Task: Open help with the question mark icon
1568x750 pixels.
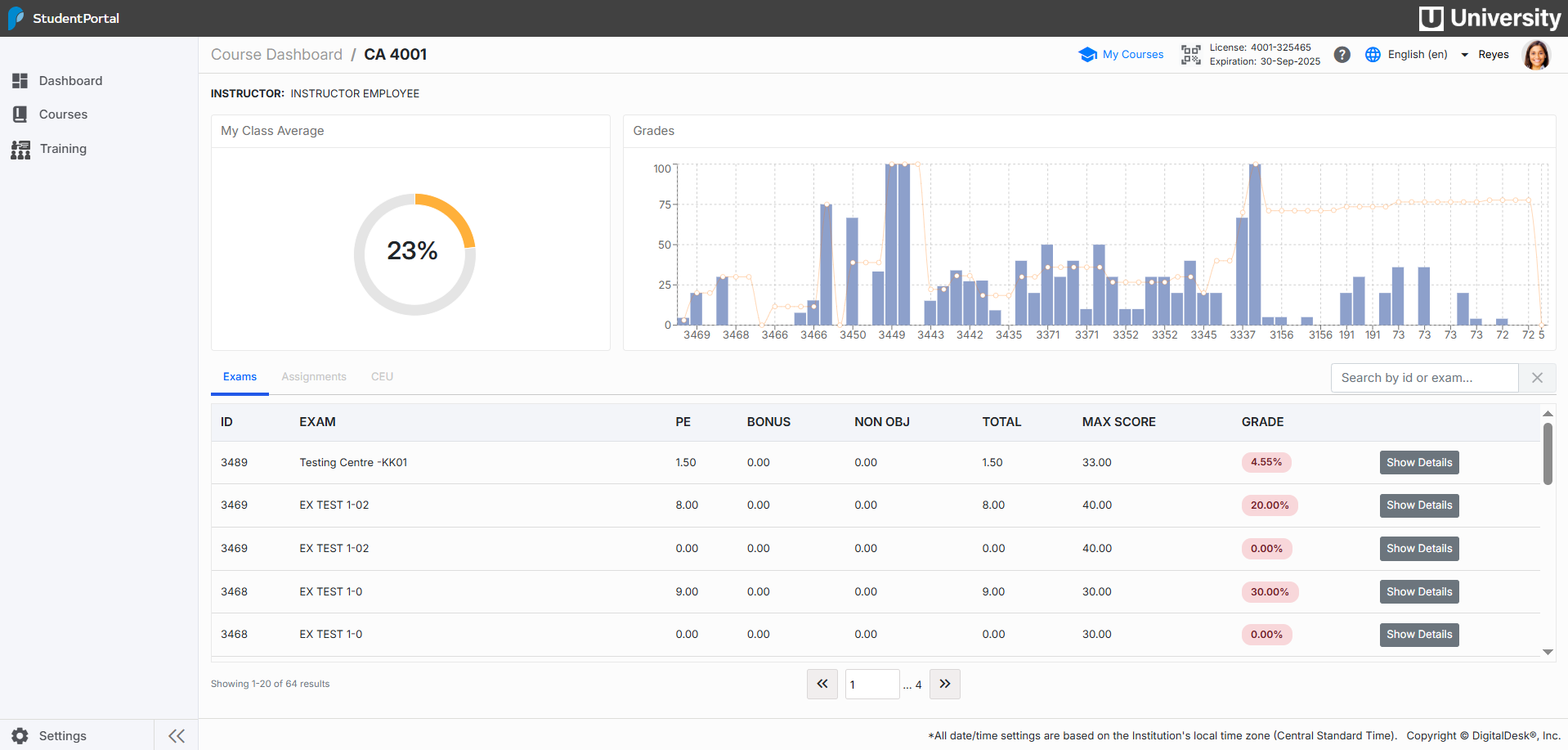Action: coord(1342,55)
